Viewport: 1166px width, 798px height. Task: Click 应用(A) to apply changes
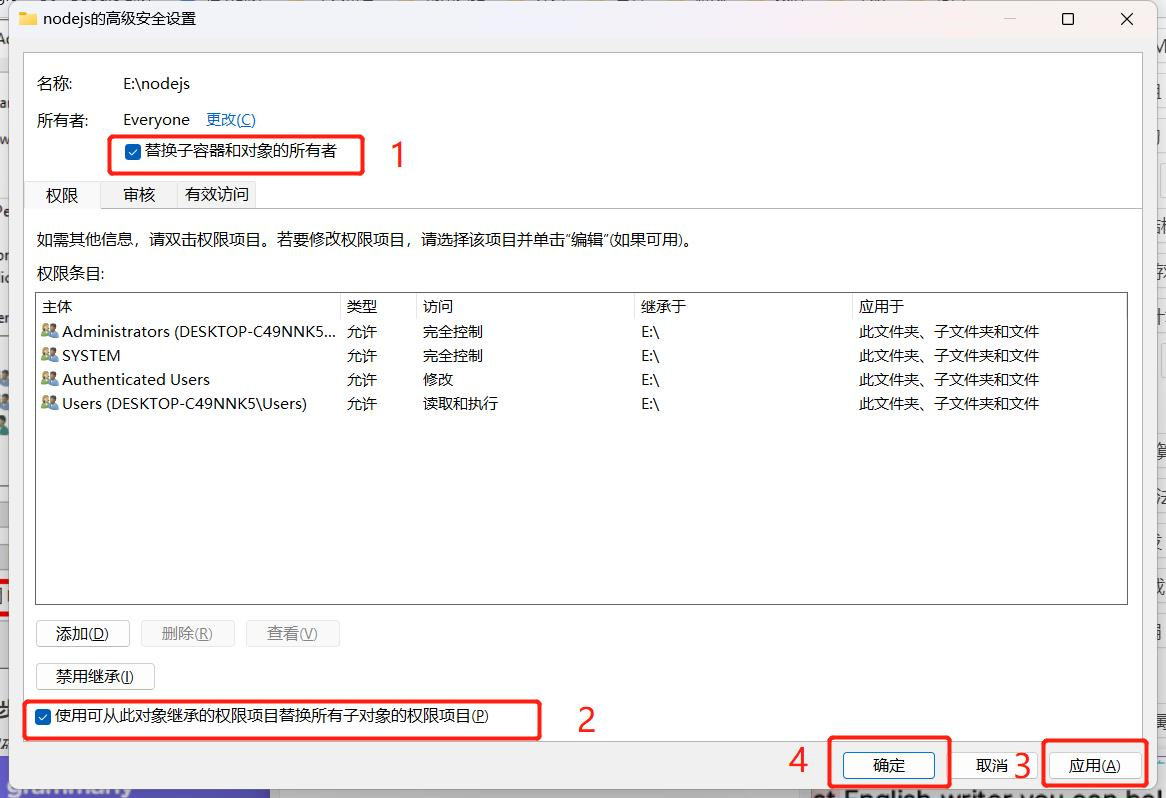(x=1093, y=765)
